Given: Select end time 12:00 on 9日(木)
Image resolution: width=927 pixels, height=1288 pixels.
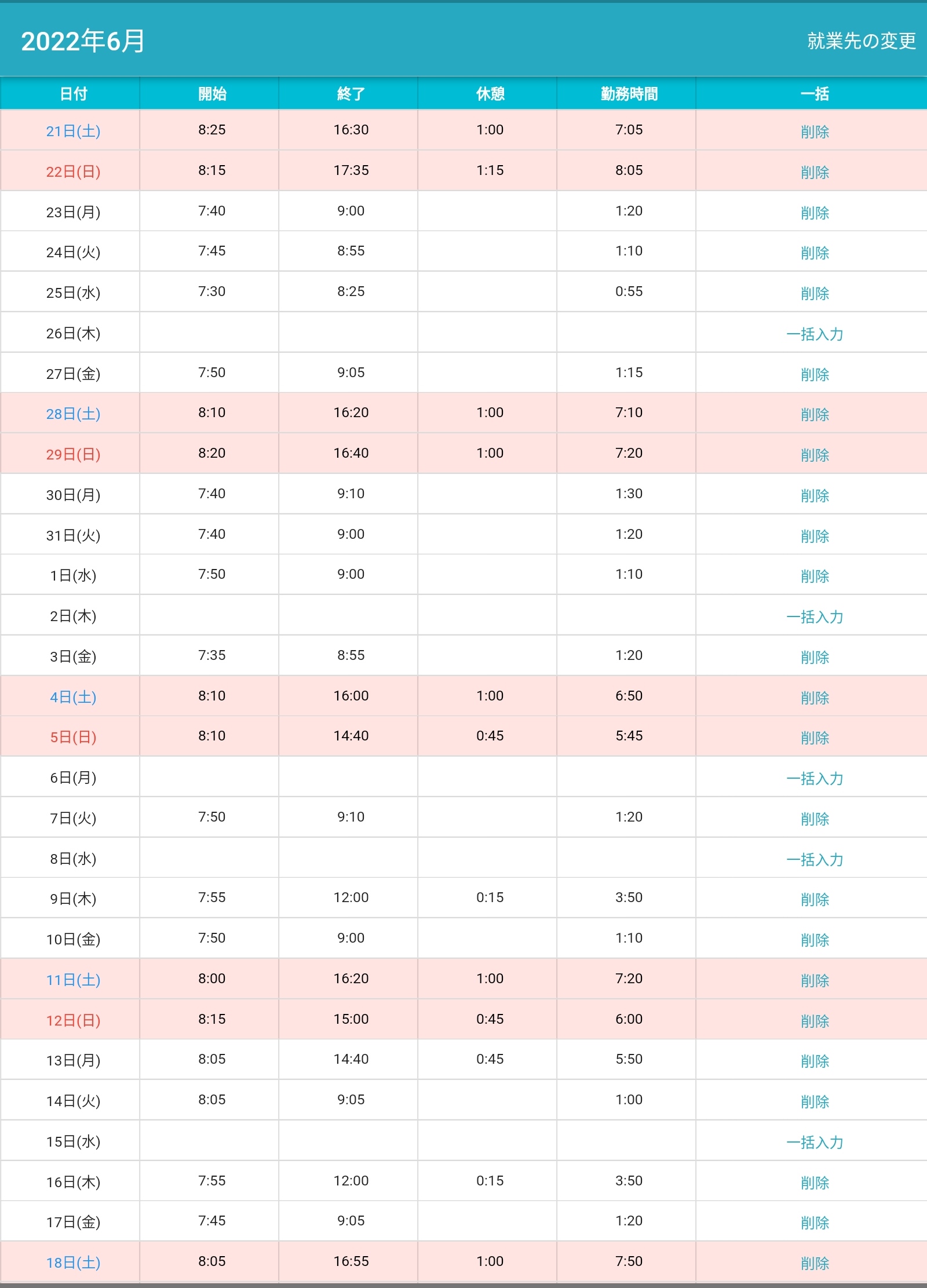Looking at the screenshot, I should click(351, 897).
